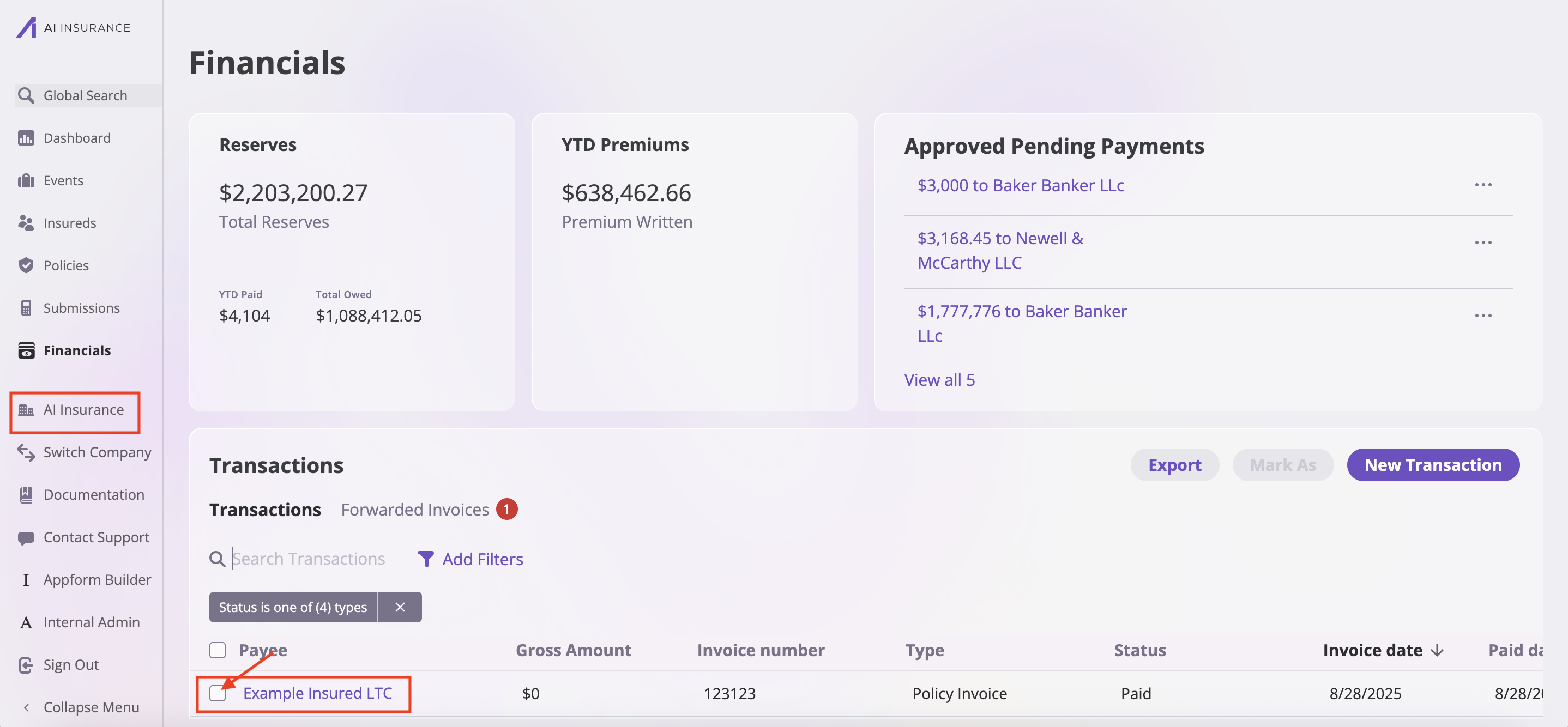Remove the Status filter chip

click(x=400, y=607)
